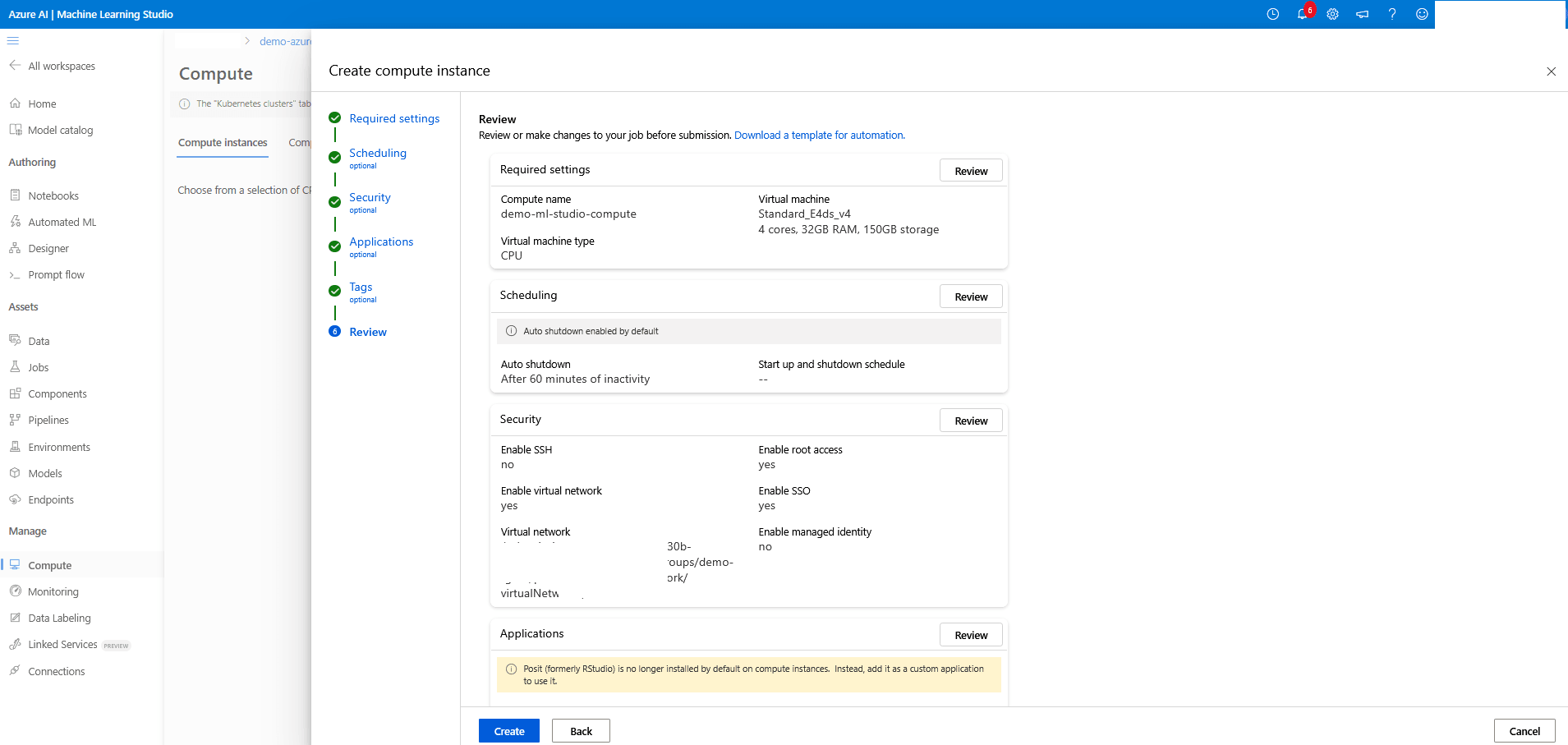Click the Create button
1568x745 pixels.
[x=508, y=730]
